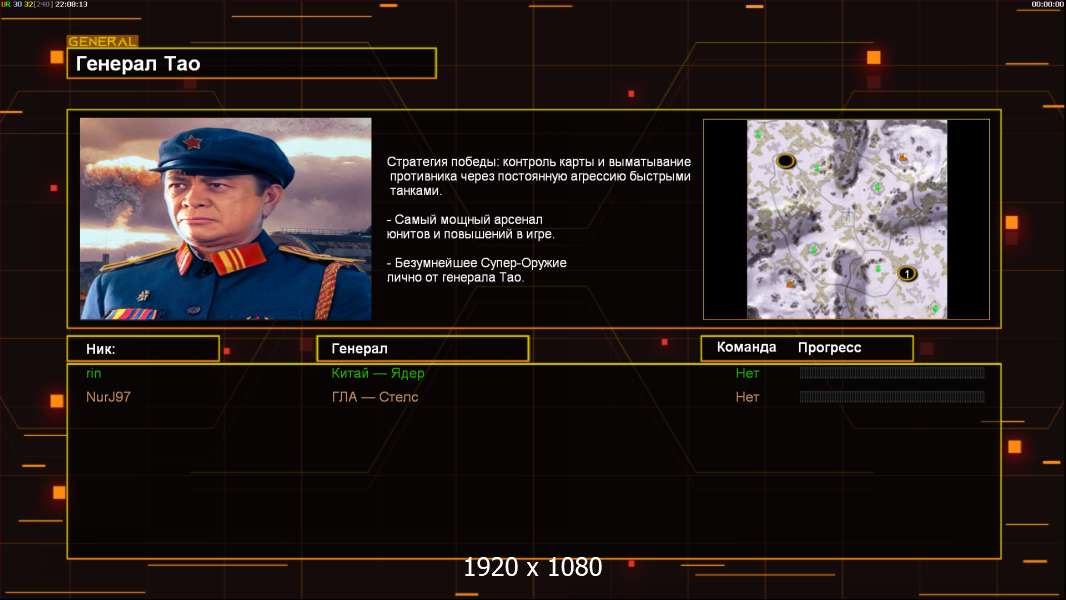The width and height of the screenshot is (1066, 600).
Task: Click the "Команда" column header
Action: pyautogui.click(x=746, y=347)
